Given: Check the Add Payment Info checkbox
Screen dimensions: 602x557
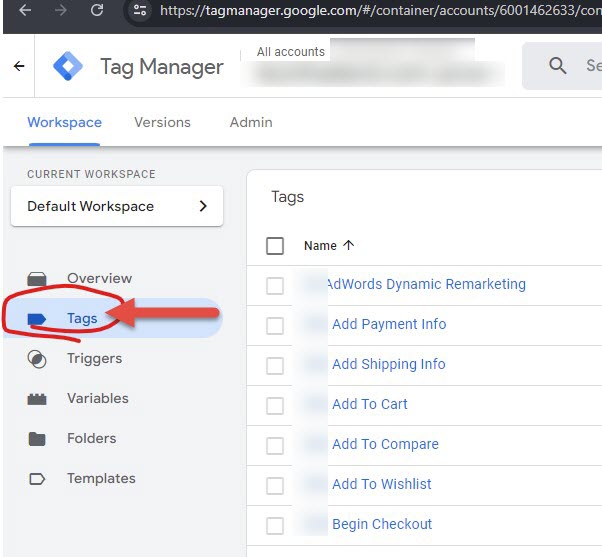Looking at the screenshot, I should point(275,325).
